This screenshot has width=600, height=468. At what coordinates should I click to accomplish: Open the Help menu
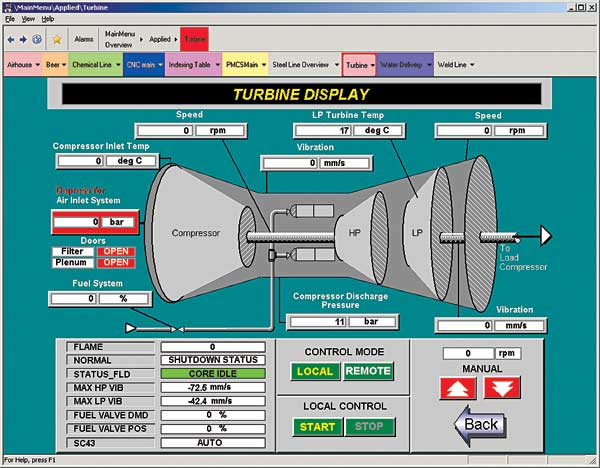48,19
